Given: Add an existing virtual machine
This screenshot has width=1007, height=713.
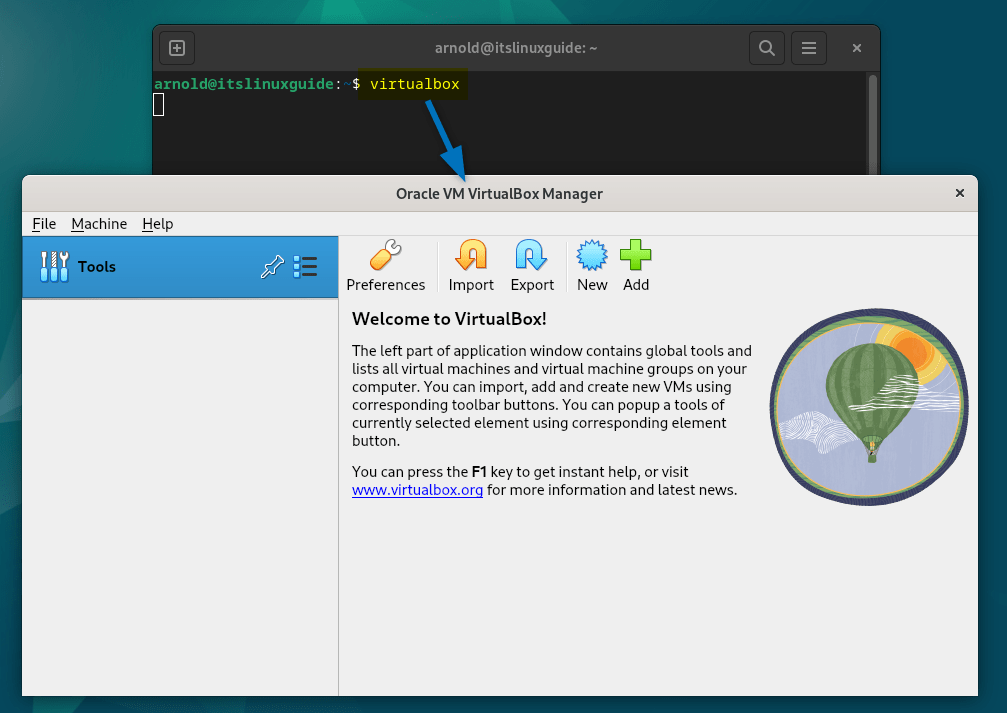Looking at the screenshot, I should pos(635,265).
